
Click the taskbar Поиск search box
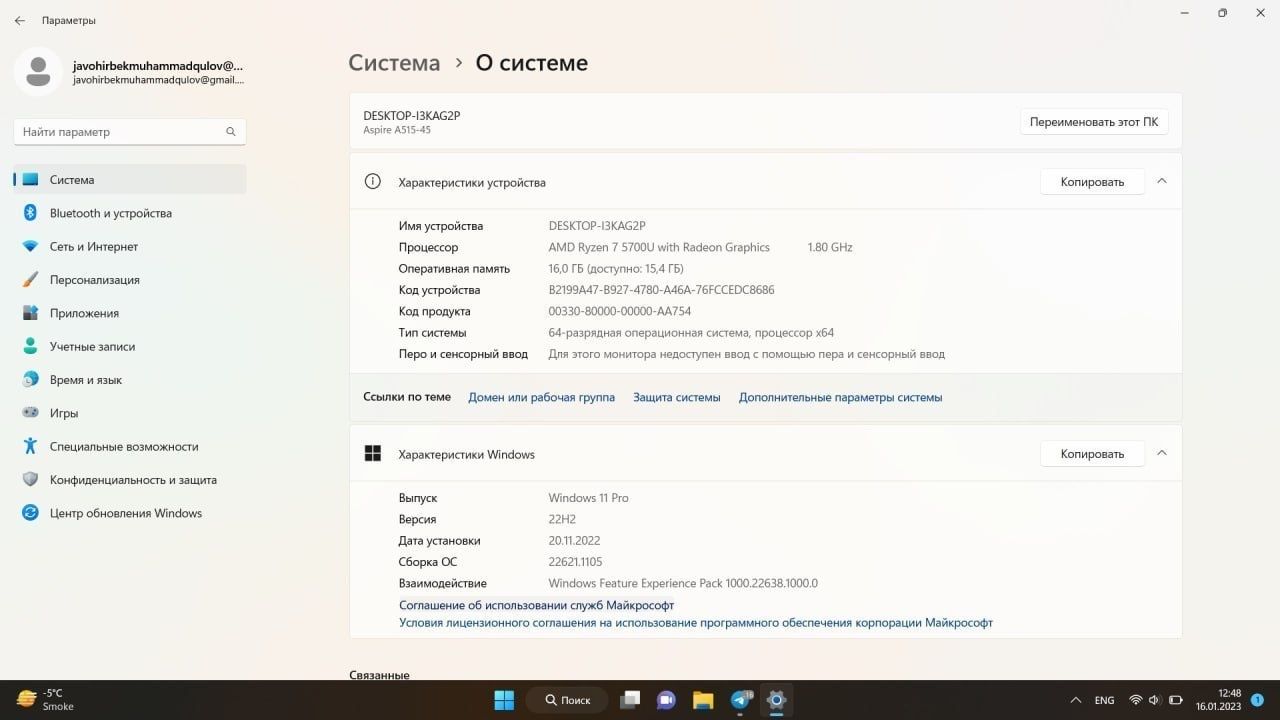tap(566, 699)
